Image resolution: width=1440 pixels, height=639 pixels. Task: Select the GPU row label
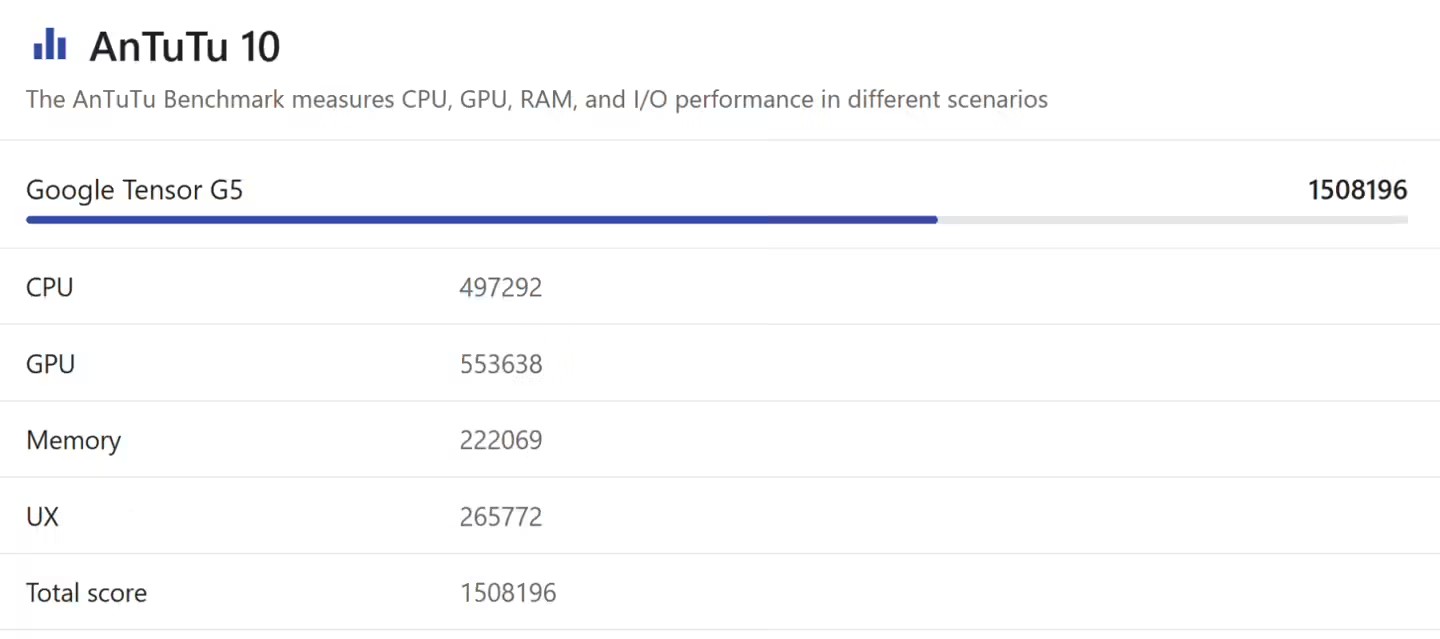pyautogui.click(x=50, y=364)
